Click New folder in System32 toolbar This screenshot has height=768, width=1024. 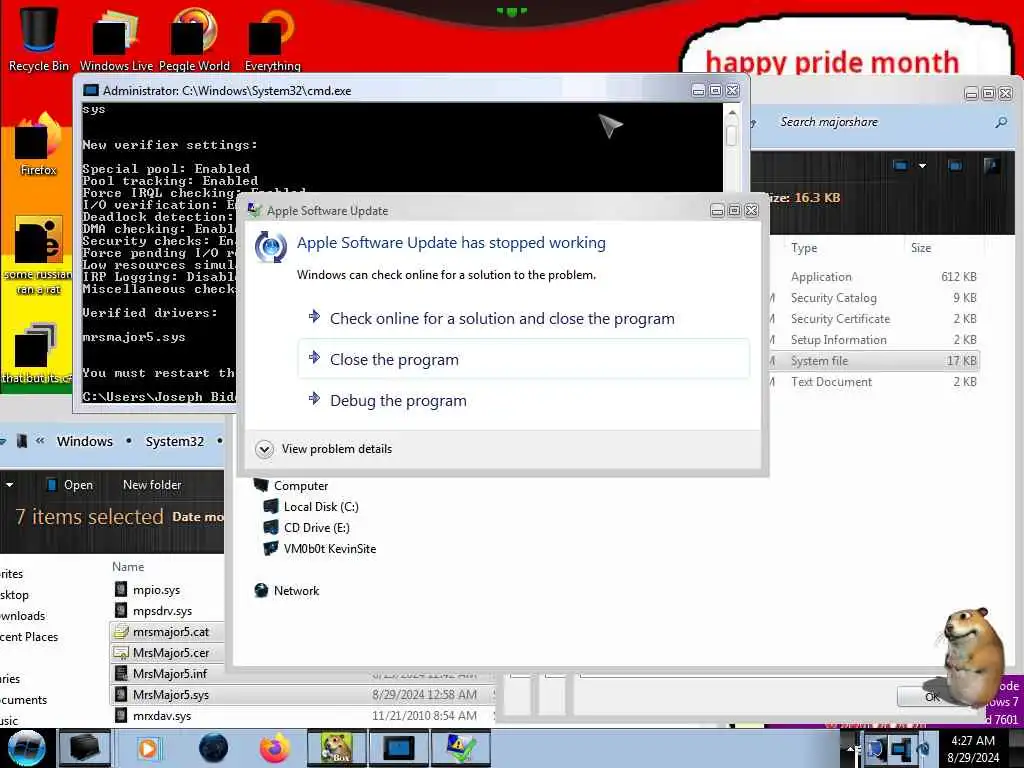coord(152,485)
